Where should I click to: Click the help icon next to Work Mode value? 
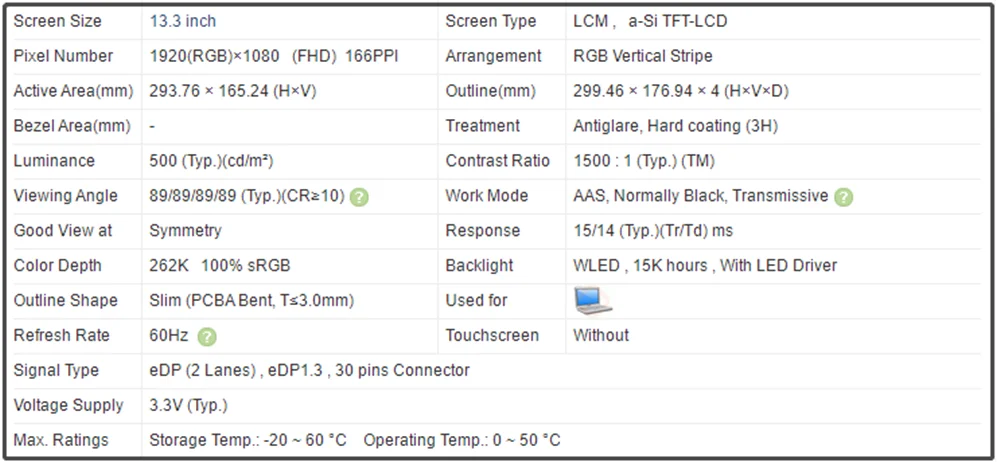[843, 197]
